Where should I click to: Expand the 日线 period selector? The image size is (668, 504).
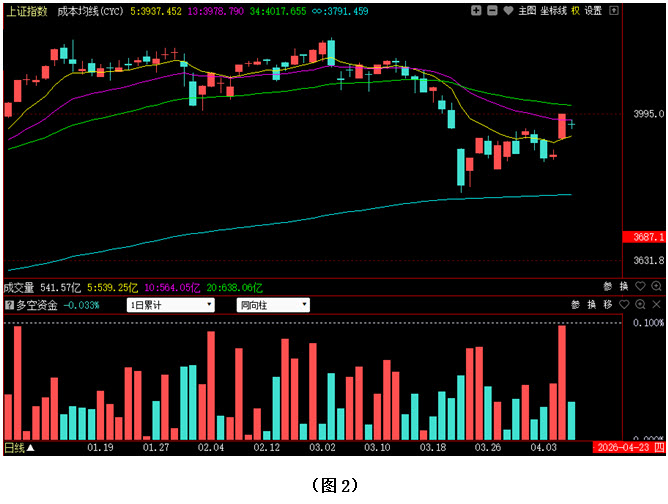tap(18, 447)
